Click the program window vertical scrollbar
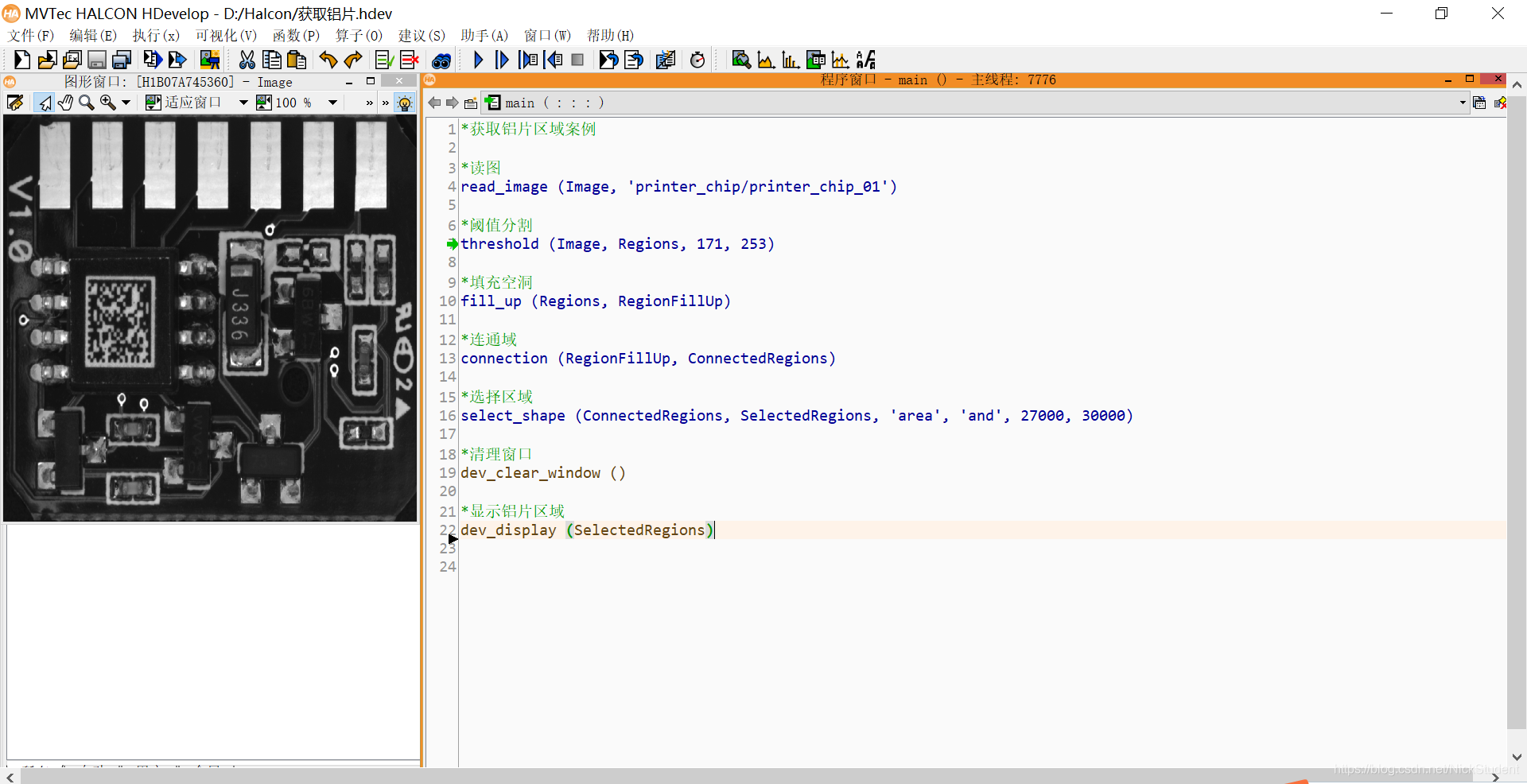The height and width of the screenshot is (784, 1527). tap(1516, 421)
